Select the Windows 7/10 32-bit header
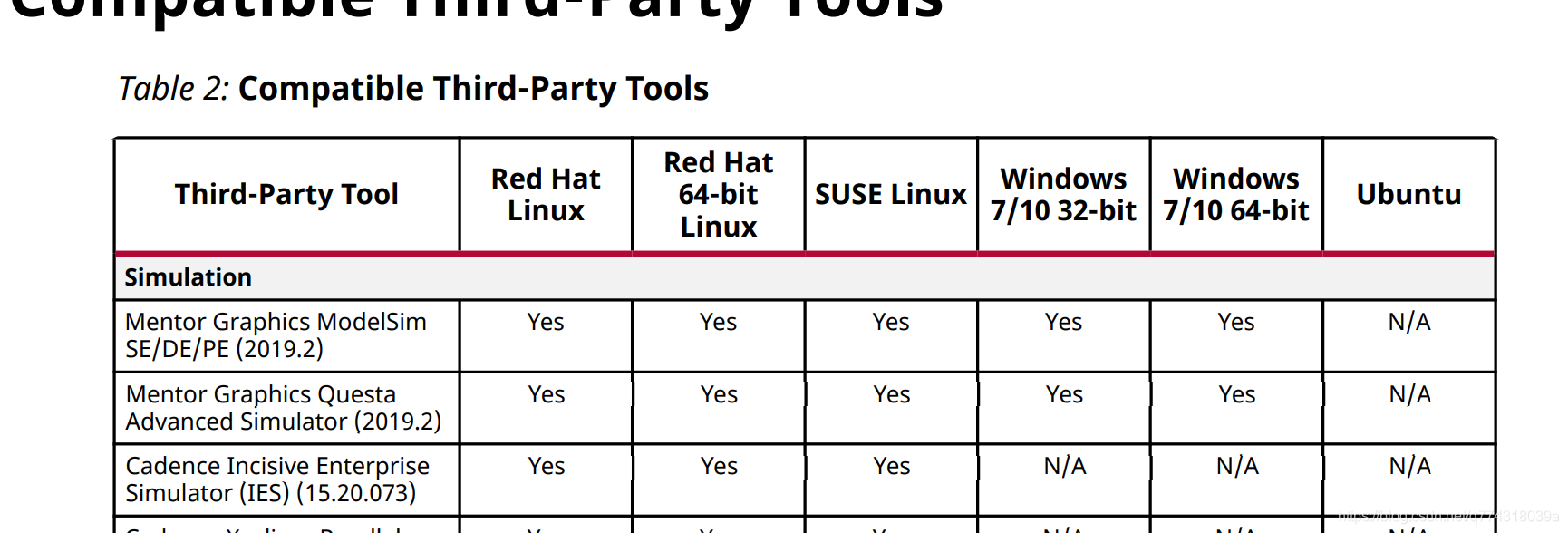Screen dimensions: 1568x533 (x=1063, y=194)
